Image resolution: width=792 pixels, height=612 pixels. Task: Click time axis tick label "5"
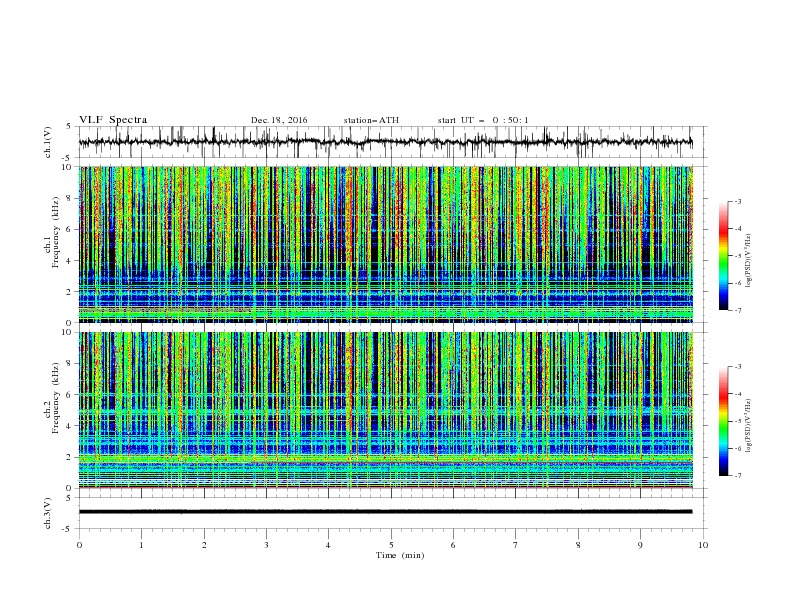pos(391,545)
